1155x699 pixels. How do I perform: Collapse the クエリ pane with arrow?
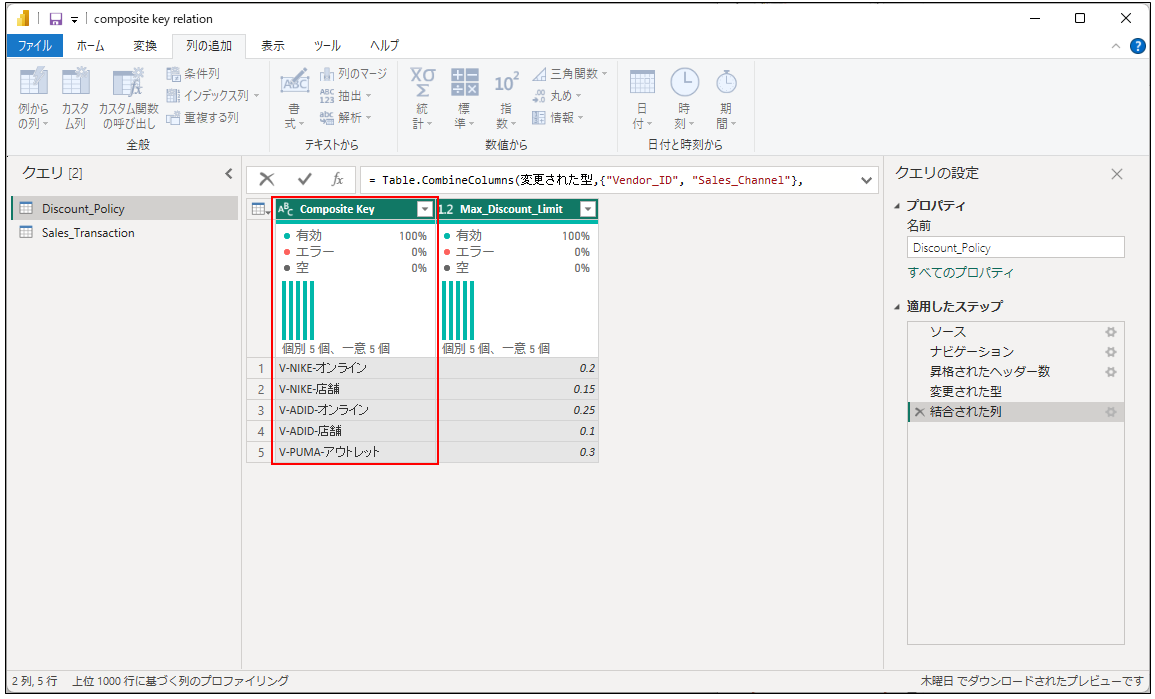pyautogui.click(x=228, y=174)
